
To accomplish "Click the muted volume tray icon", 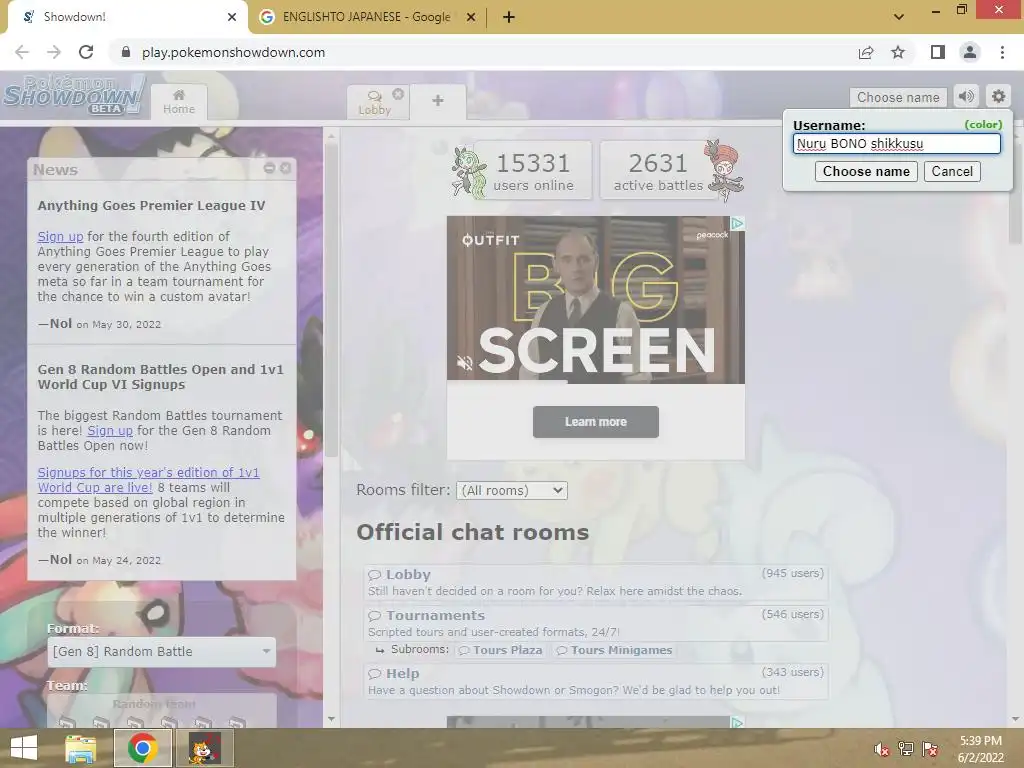I will (882, 748).
